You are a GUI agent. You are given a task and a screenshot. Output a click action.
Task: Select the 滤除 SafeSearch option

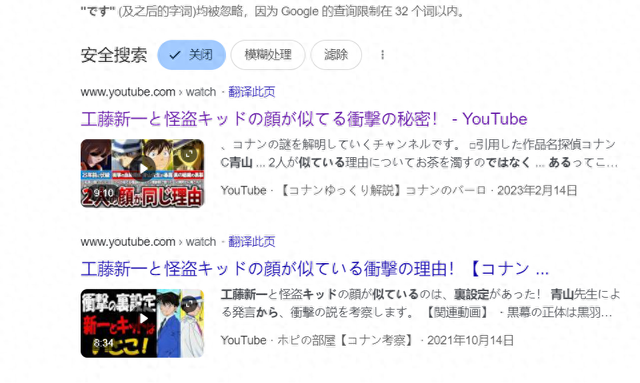(x=336, y=55)
